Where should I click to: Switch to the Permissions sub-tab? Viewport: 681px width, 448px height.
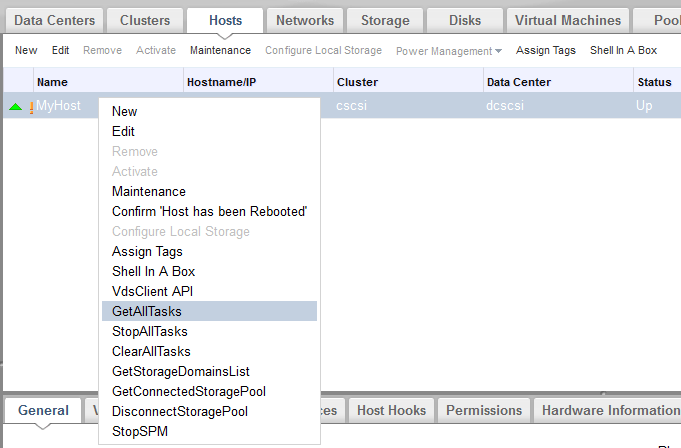coord(484,410)
